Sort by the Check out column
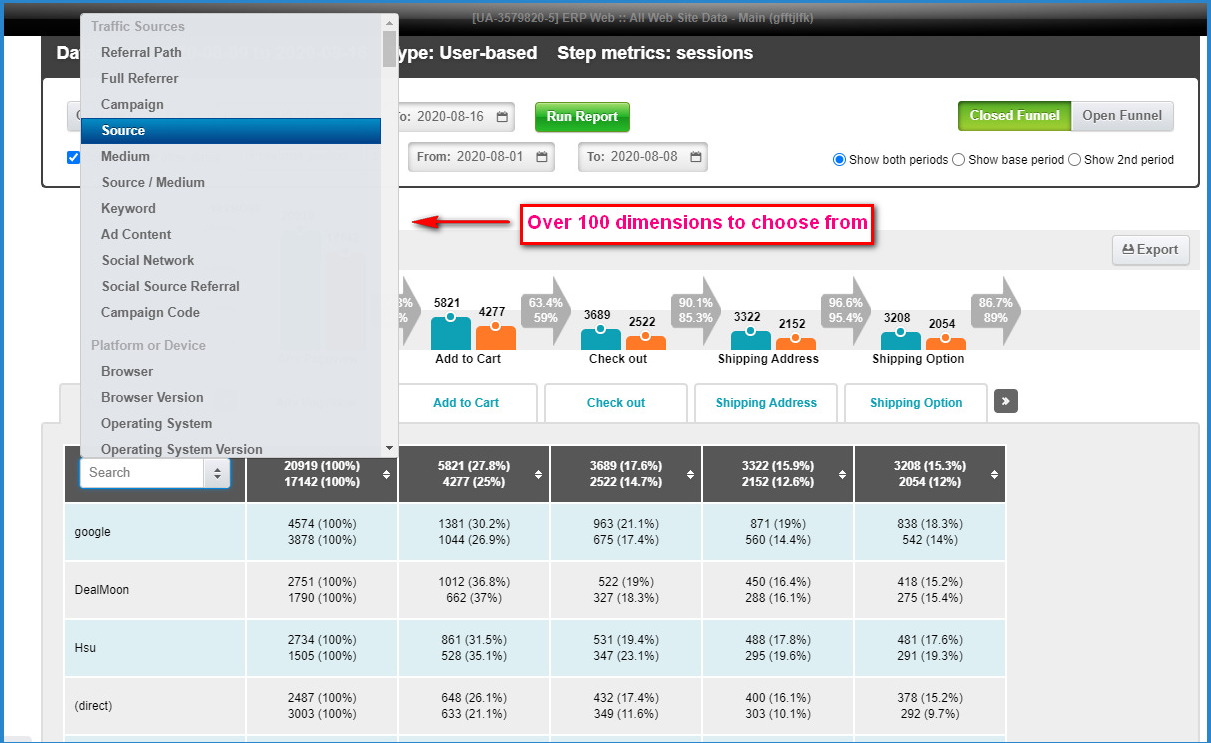This screenshot has height=743, width=1211. click(x=691, y=474)
